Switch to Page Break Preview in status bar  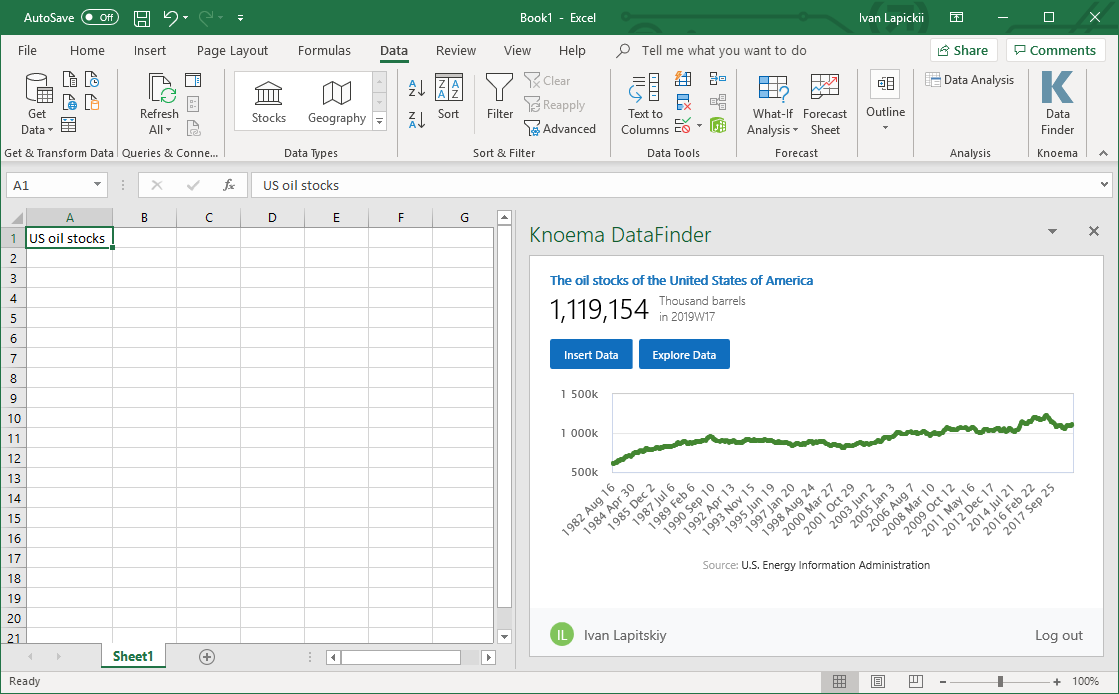(x=916, y=681)
